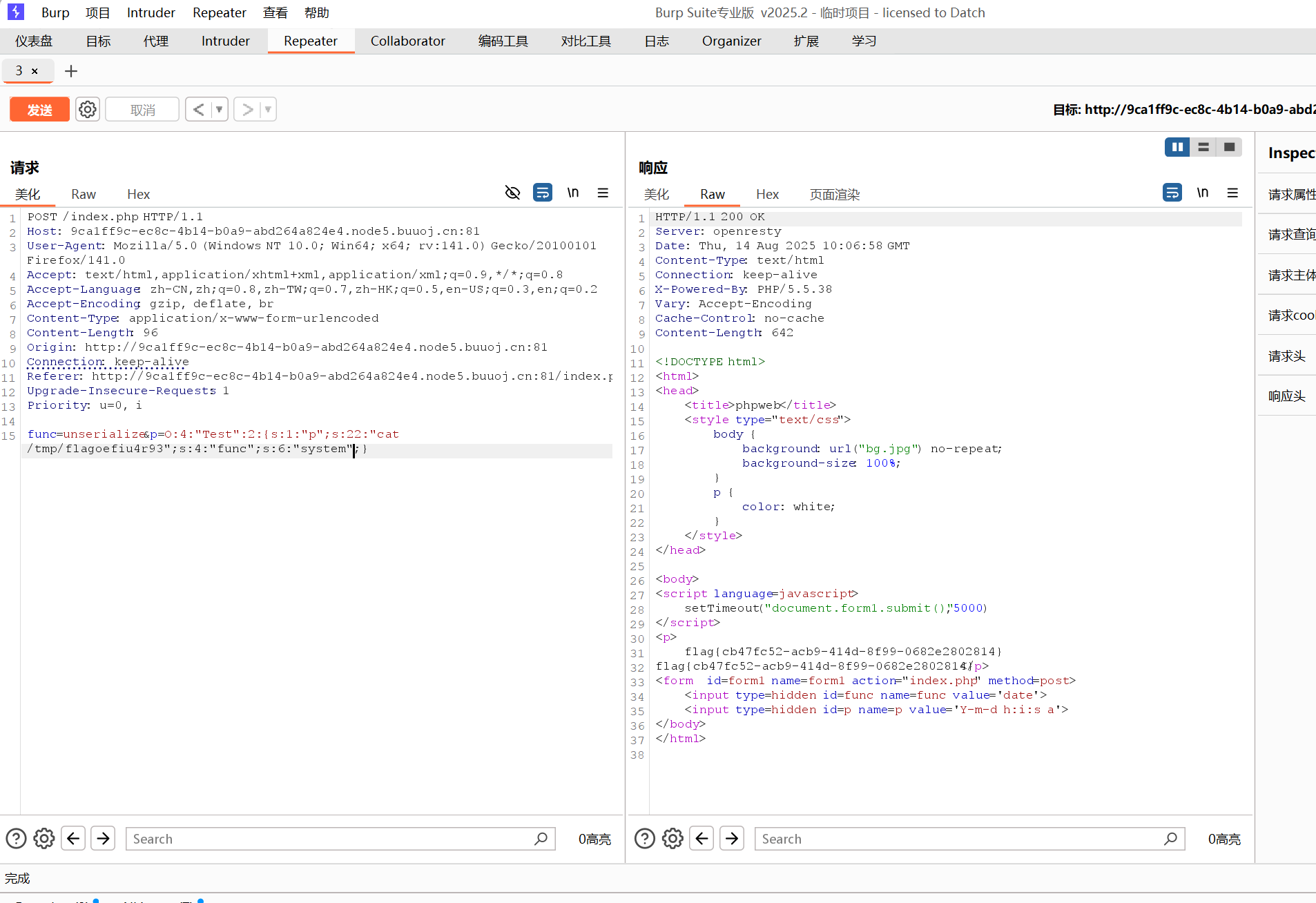Select request Raw view tab
This screenshot has height=903, width=1316.
84,194
